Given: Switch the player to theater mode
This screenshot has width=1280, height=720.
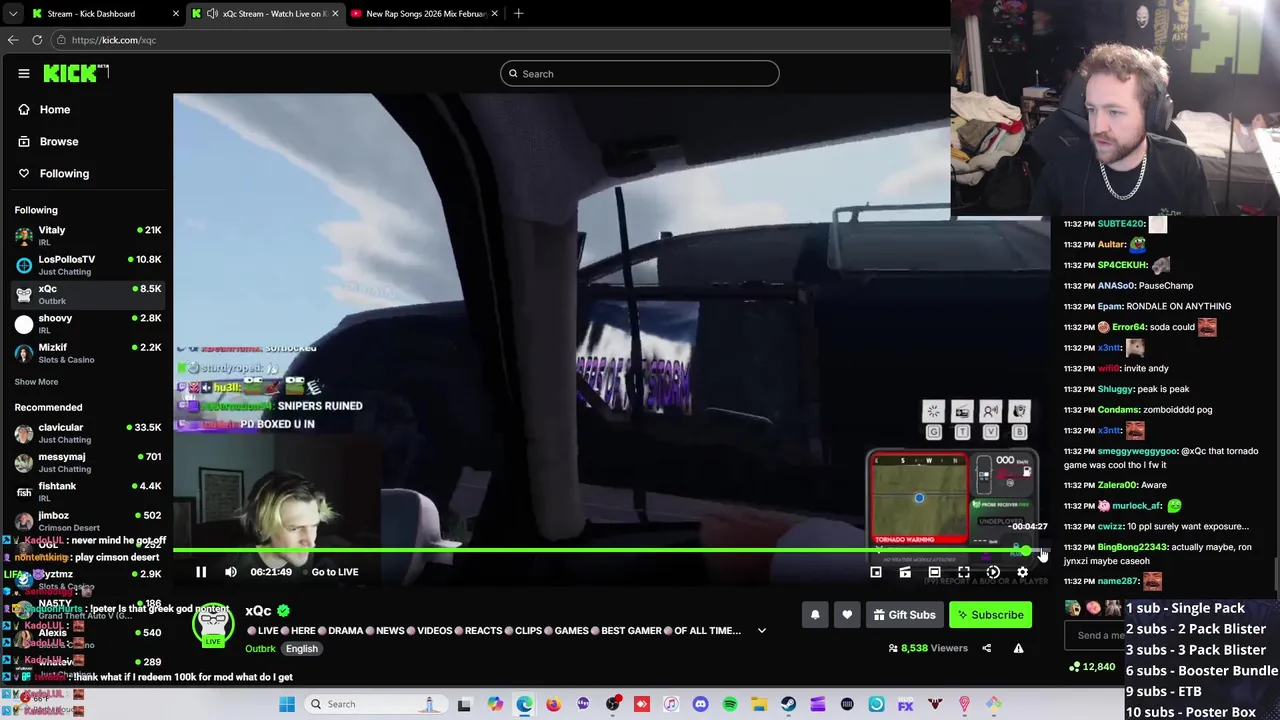Looking at the screenshot, I should coord(934,572).
